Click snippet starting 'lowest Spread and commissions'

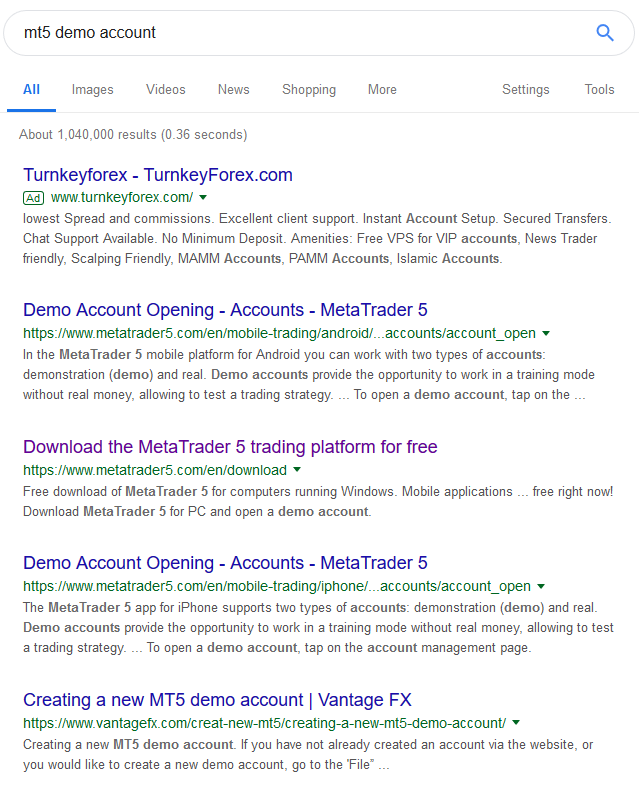(x=317, y=238)
